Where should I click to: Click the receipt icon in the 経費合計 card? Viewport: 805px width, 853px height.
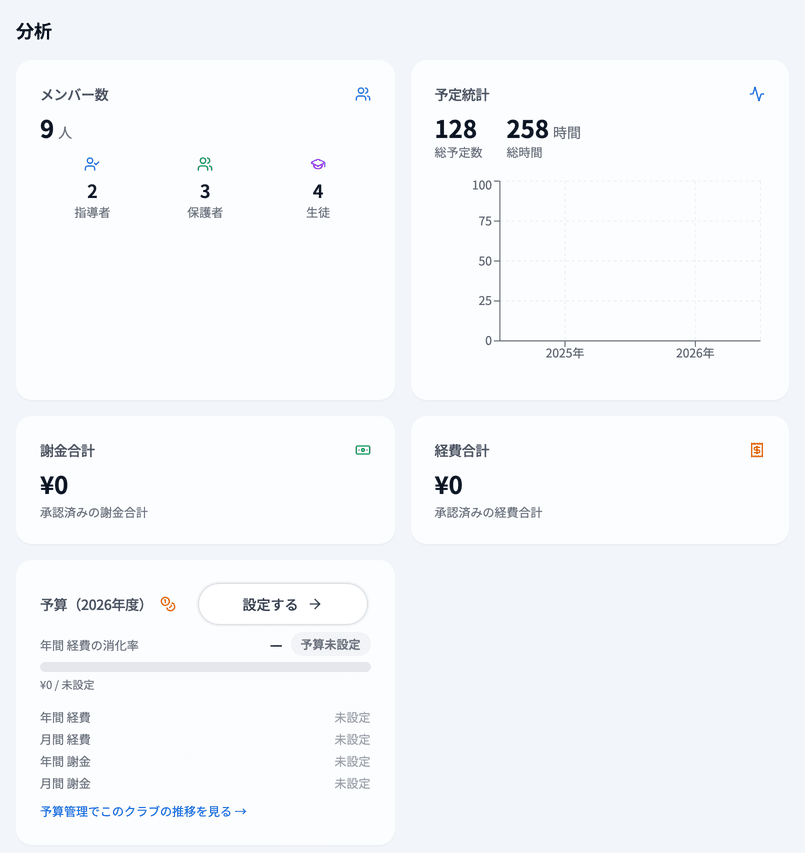pos(757,450)
